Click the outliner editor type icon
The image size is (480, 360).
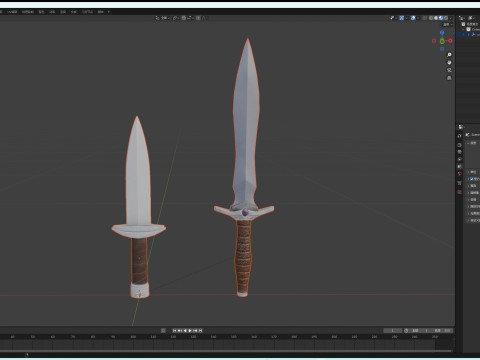[461, 18]
